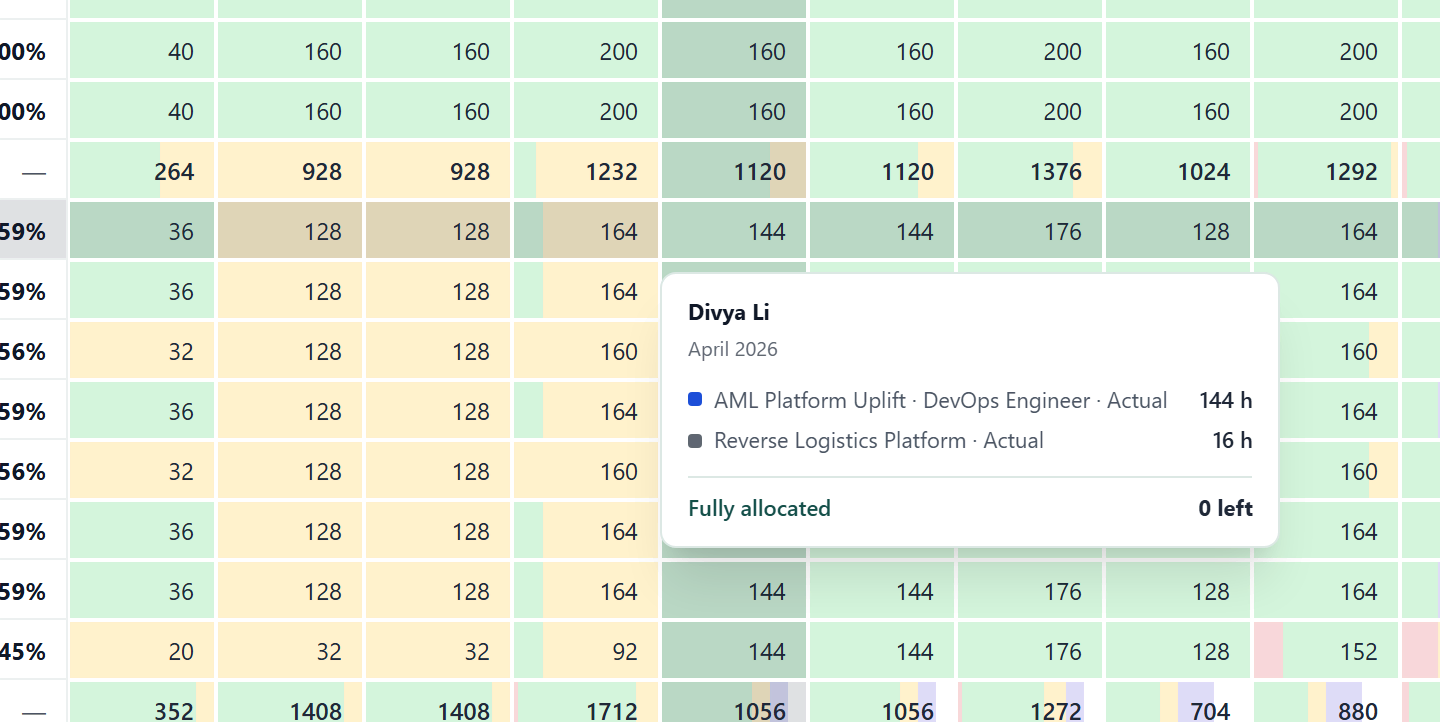Click the blue AML Platform Uplift color dot

[696, 400]
